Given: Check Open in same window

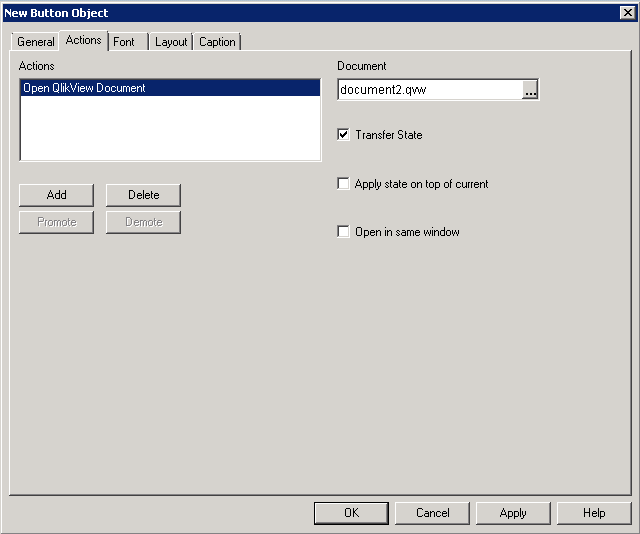Looking at the screenshot, I should [x=343, y=231].
